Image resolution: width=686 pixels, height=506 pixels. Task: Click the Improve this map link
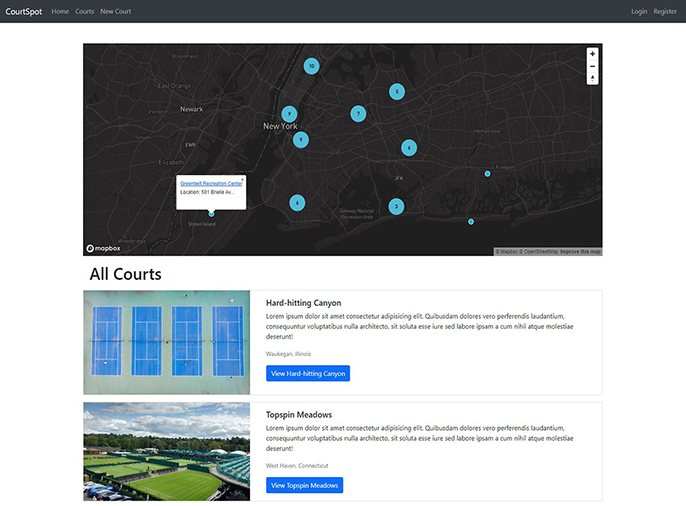click(x=581, y=252)
